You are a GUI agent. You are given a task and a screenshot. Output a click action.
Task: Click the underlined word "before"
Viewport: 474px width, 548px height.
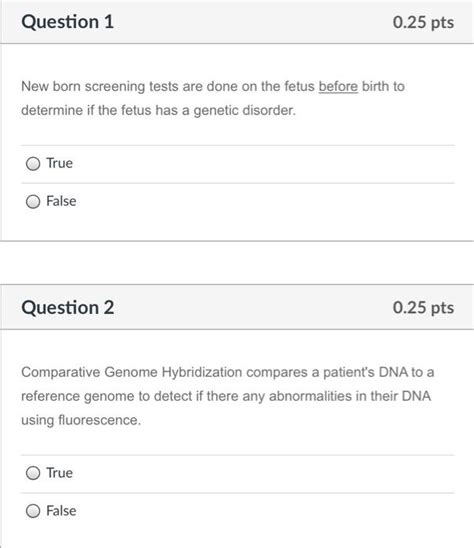click(338, 86)
